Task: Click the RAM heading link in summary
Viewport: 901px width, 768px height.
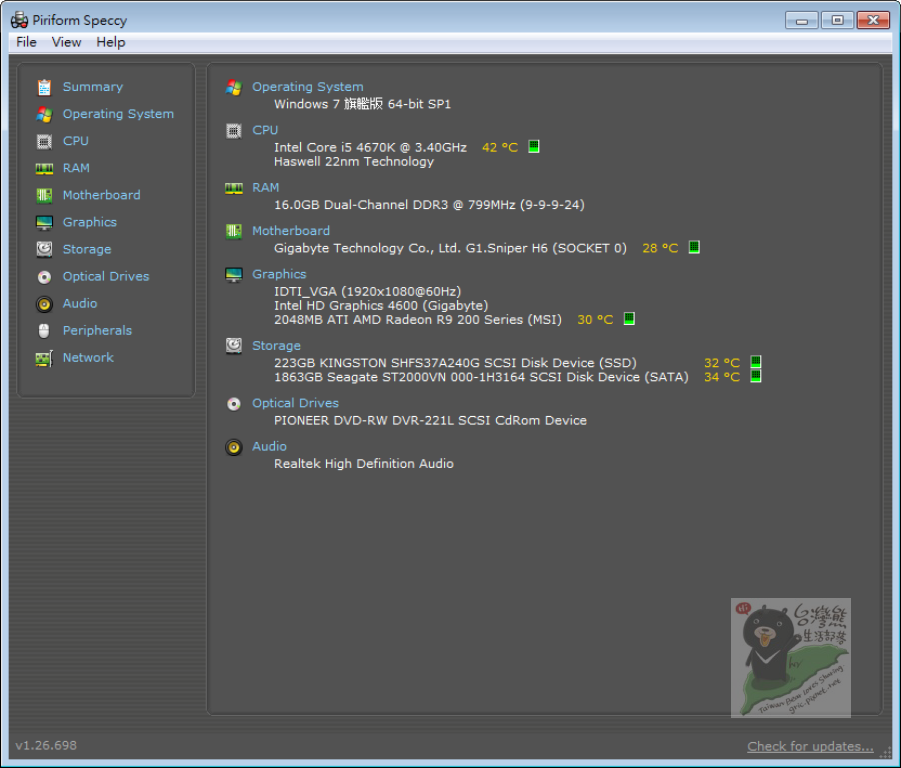Action: point(265,188)
